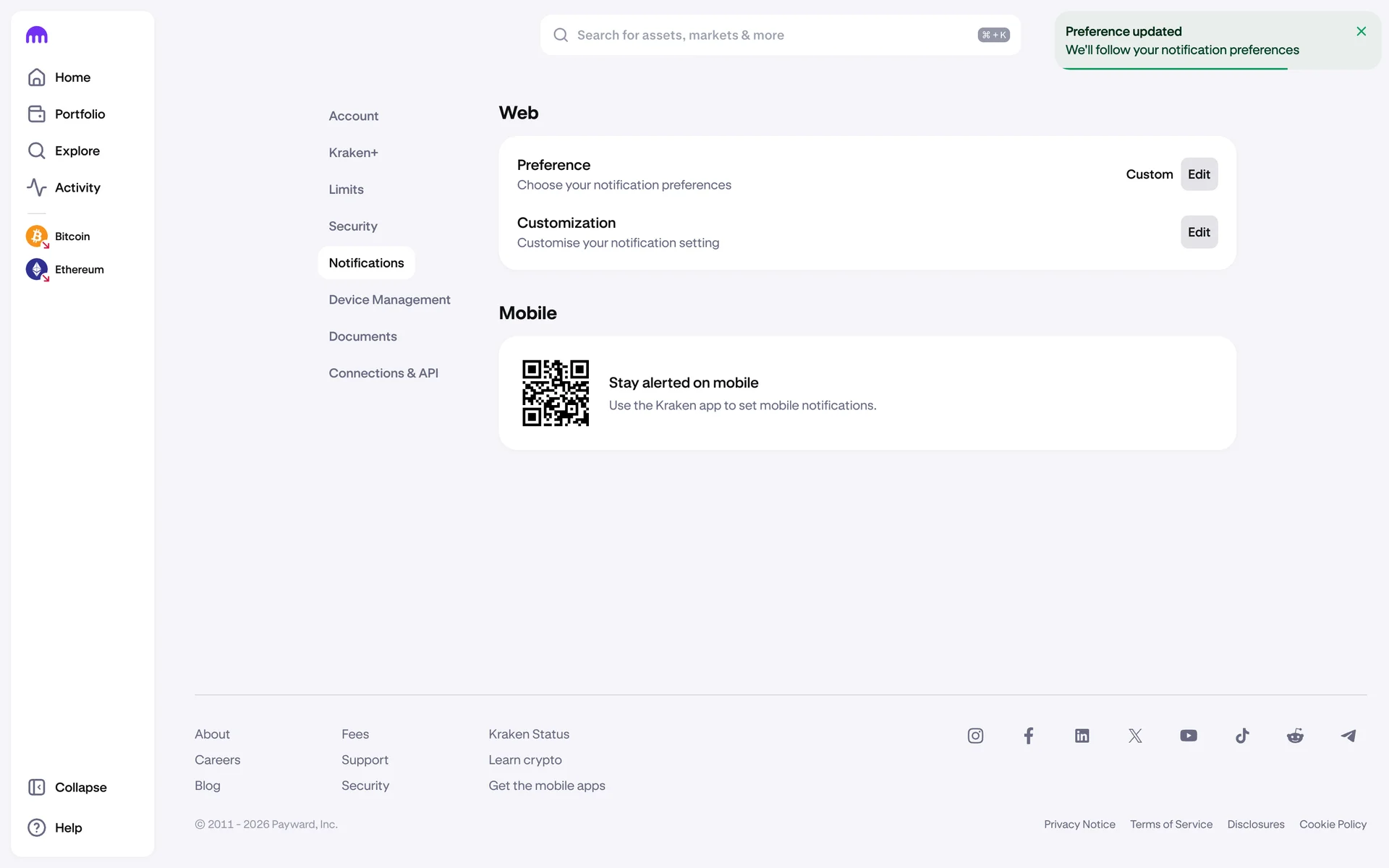Image resolution: width=1389 pixels, height=868 pixels.
Task: Visit Kraken's LinkedIn icon link
Action: [1082, 736]
